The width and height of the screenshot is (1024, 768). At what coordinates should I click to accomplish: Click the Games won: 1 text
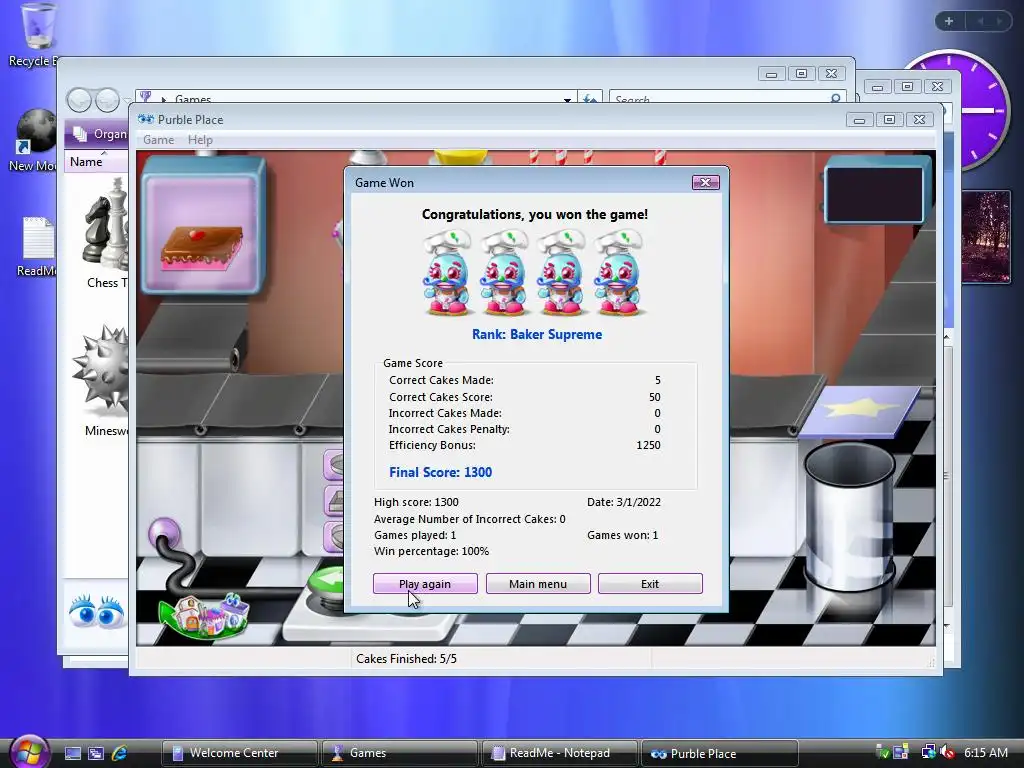pyautogui.click(x=622, y=535)
